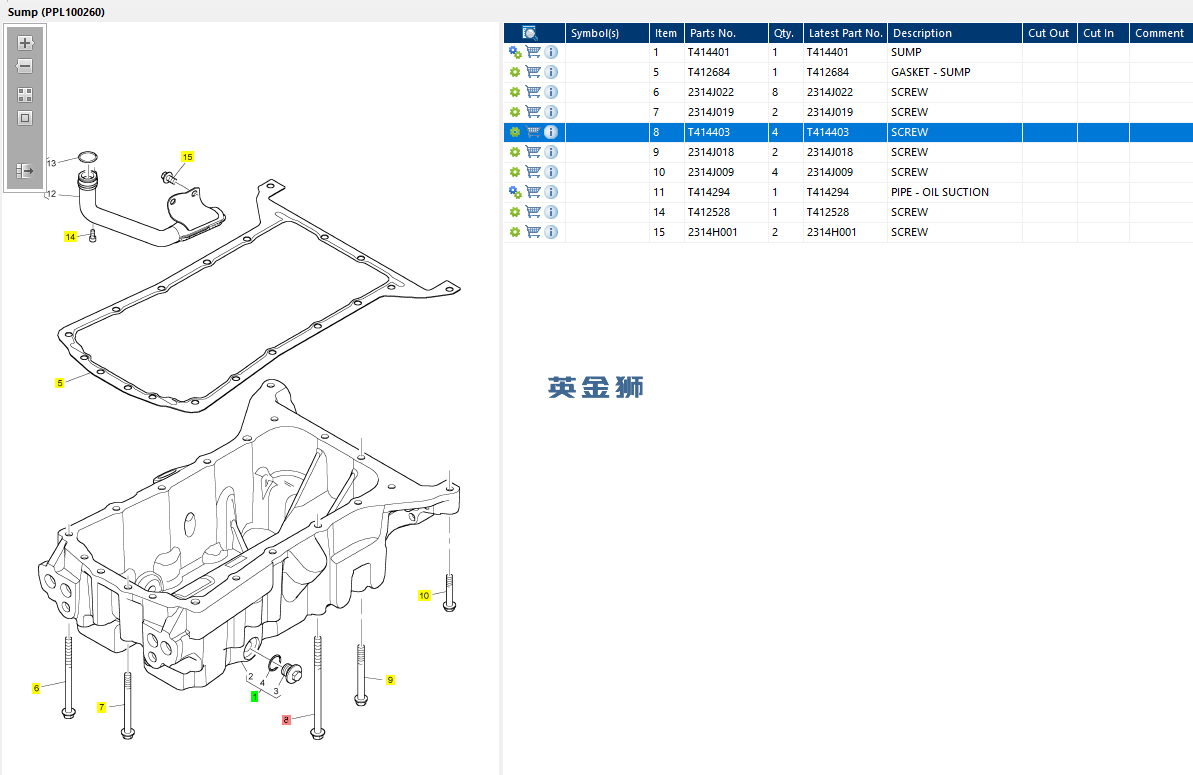Click the four-squares grid view icon
The image size is (1193, 775).
(25, 95)
